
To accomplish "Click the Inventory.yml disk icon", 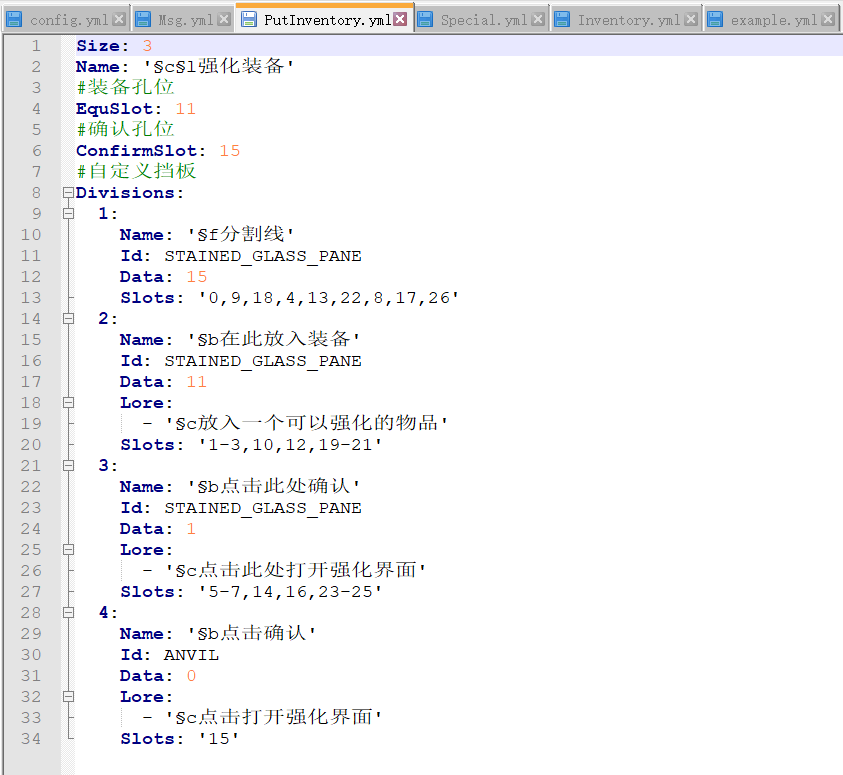I will [562, 19].
